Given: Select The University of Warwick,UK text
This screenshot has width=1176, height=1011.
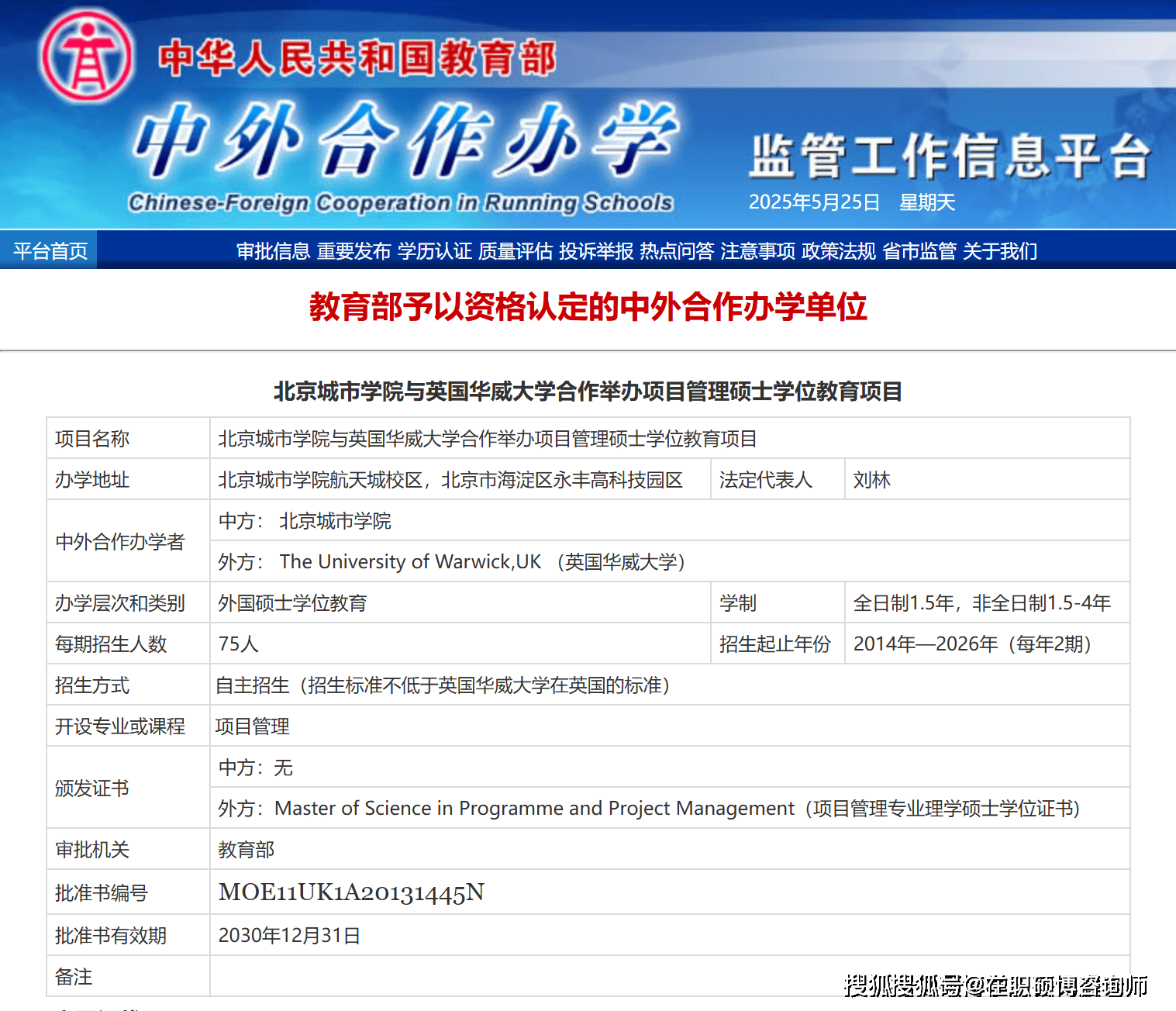Looking at the screenshot, I should (410, 562).
